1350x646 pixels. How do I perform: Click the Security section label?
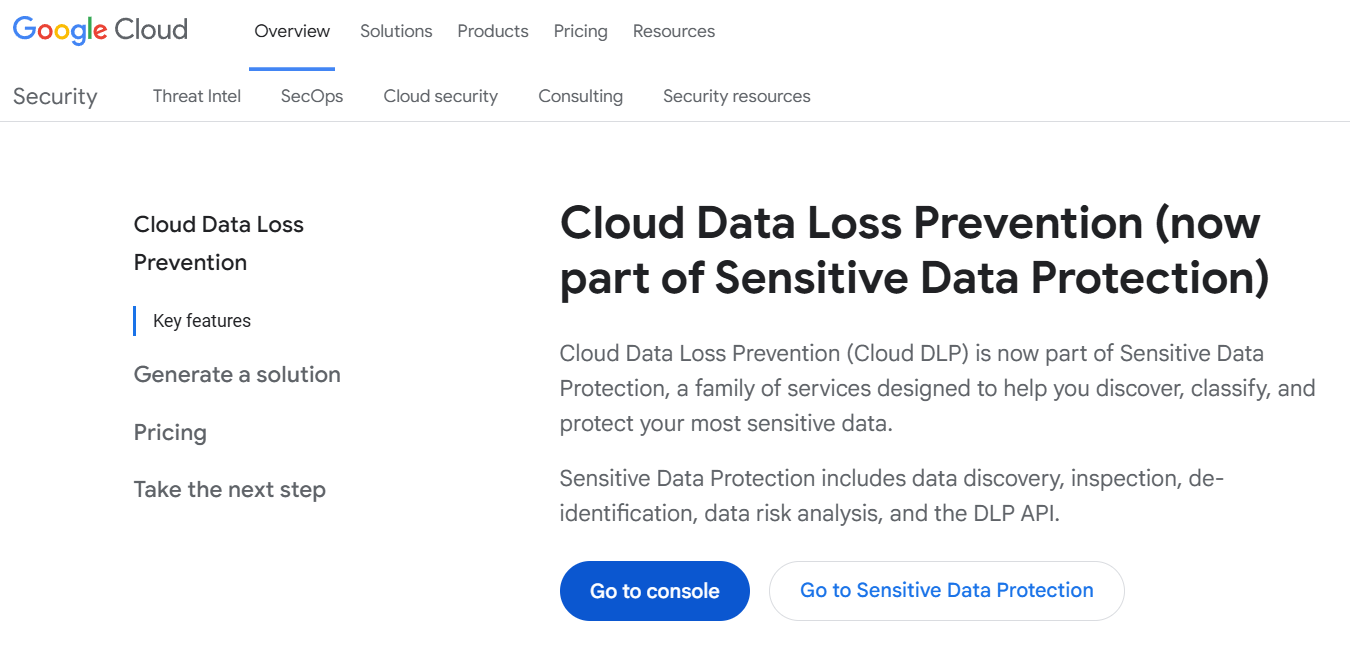pyautogui.click(x=55, y=96)
